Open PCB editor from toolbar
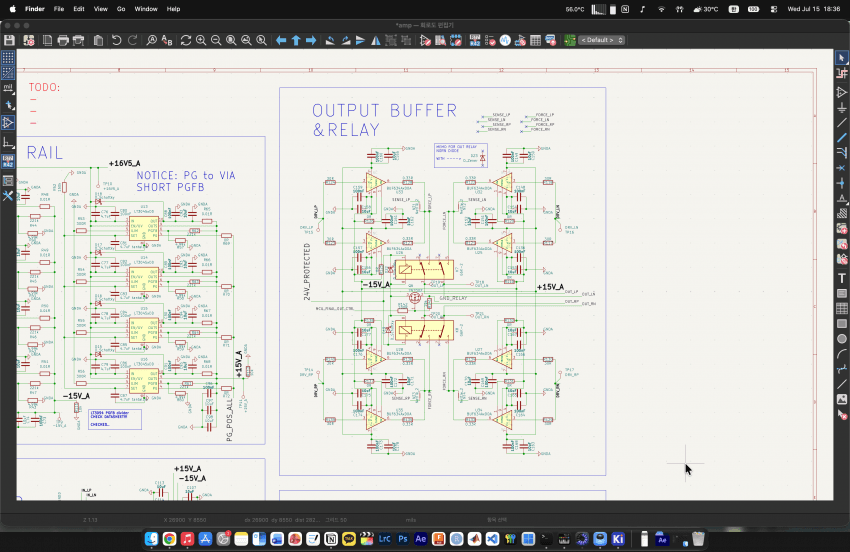The width and height of the screenshot is (850, 552). pos(570,40)
